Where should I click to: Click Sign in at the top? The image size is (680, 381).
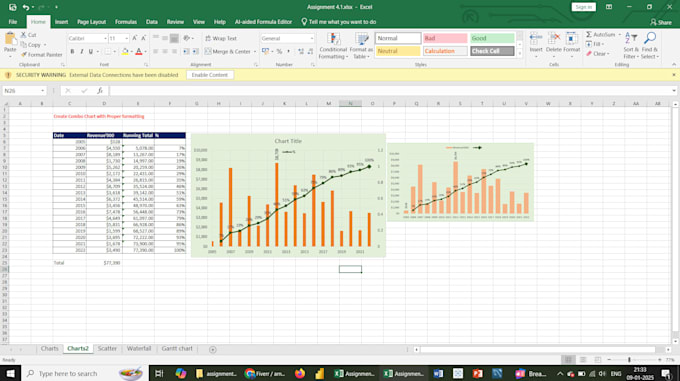584,7
